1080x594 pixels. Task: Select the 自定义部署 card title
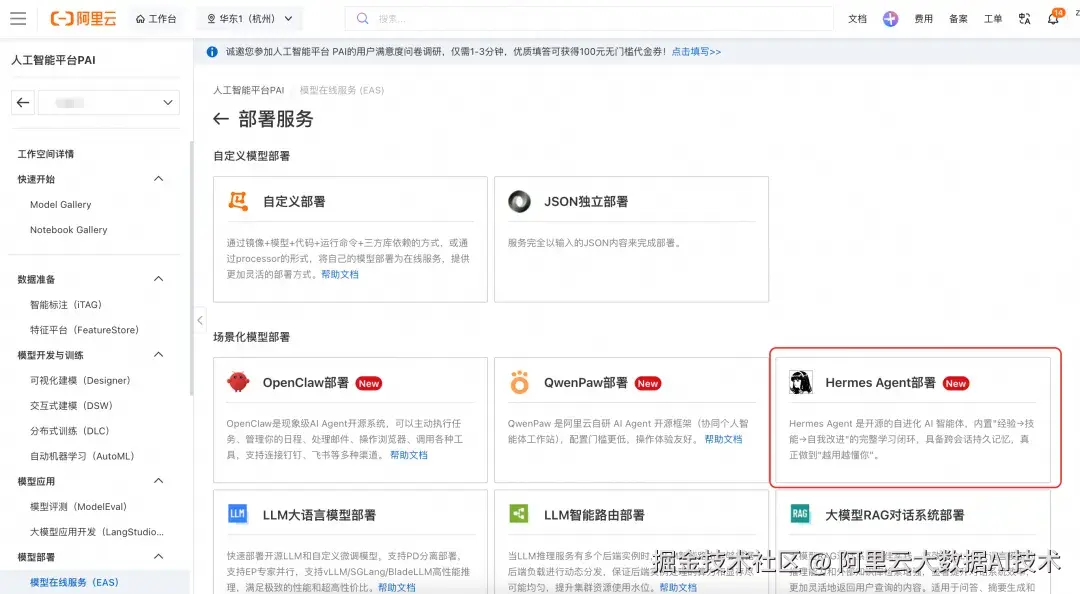(x=294, y=202)
